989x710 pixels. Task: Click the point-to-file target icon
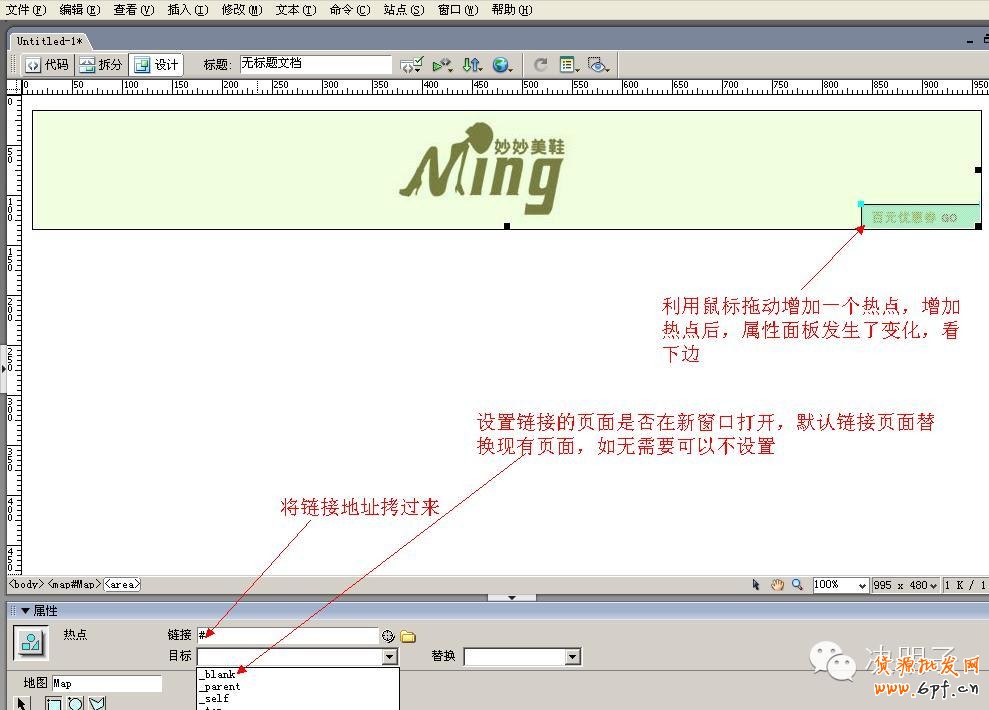coord(388,636)
